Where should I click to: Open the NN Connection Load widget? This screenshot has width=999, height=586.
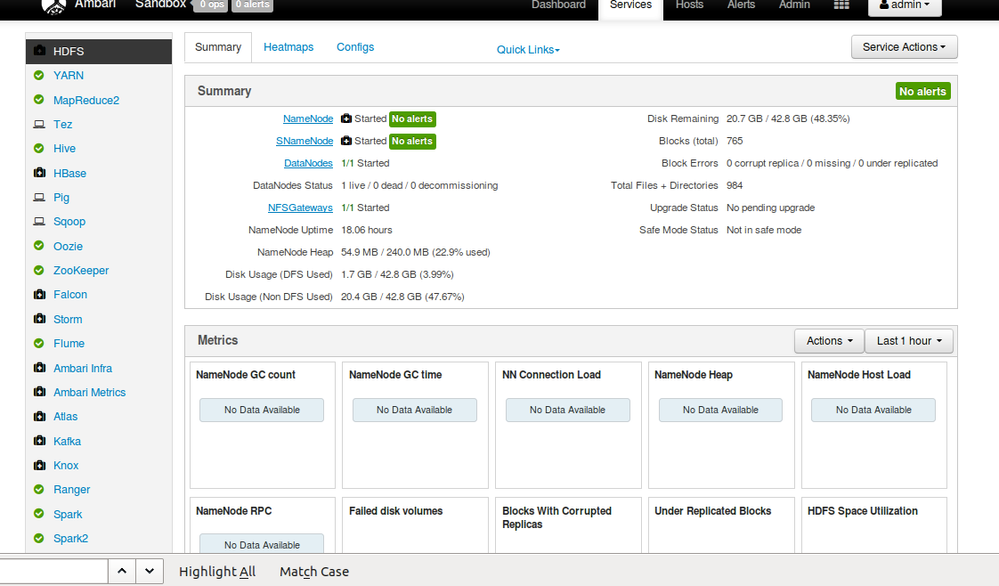click(x=568, y=425)
